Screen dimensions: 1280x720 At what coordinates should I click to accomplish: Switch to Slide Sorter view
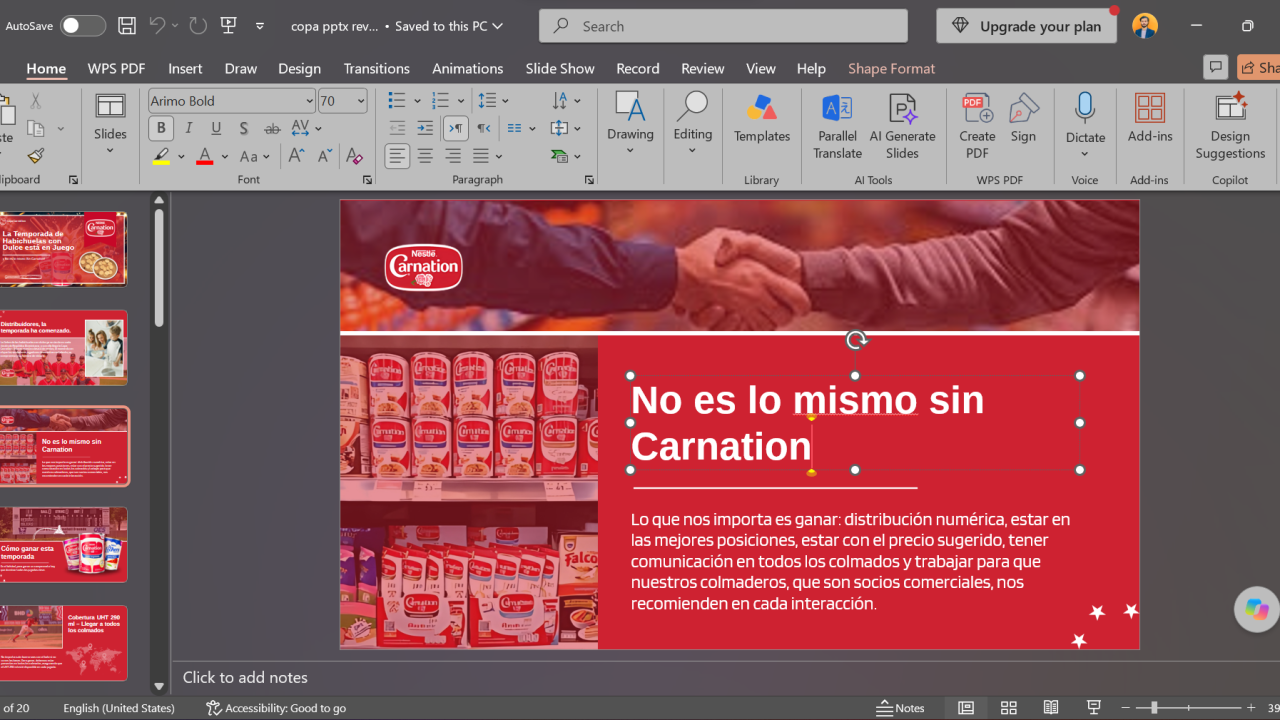click(x=1009, y=708)
